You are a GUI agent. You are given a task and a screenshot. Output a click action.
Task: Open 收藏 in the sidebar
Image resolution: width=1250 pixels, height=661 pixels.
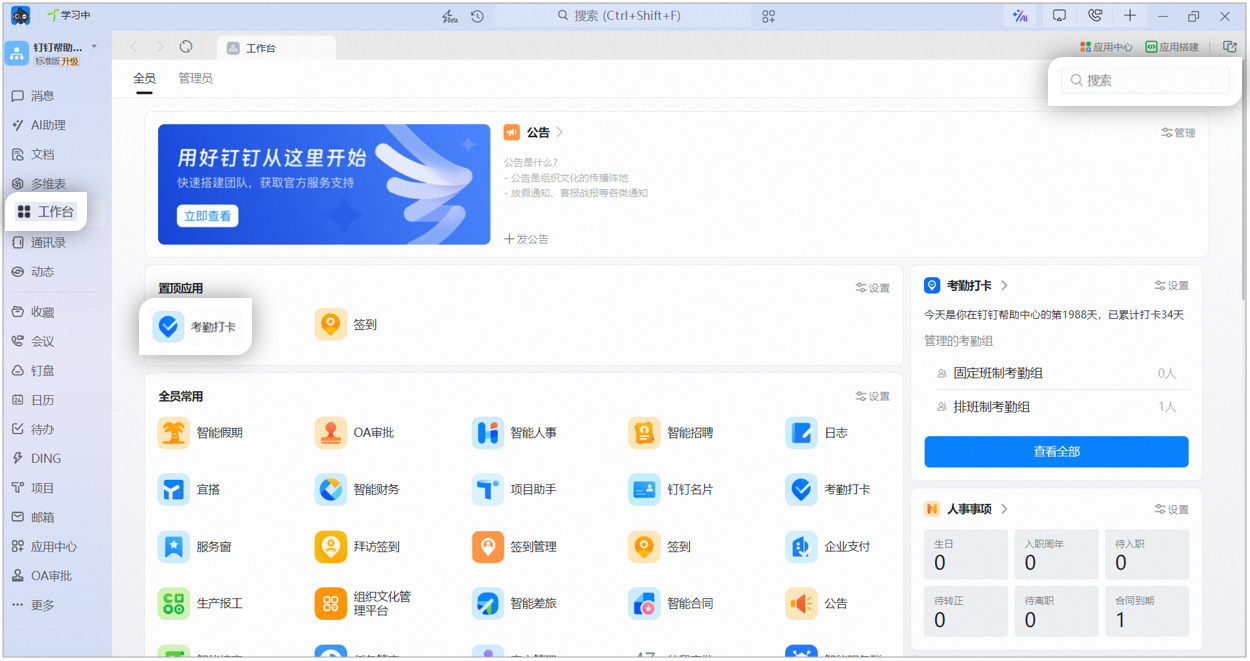pos(33,312)
